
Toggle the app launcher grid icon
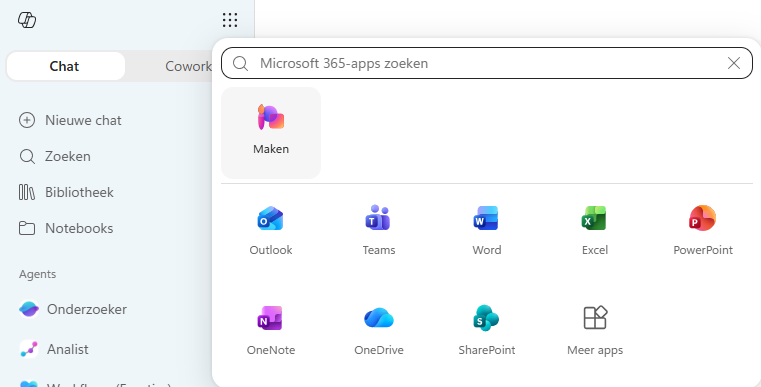(230, 20)
